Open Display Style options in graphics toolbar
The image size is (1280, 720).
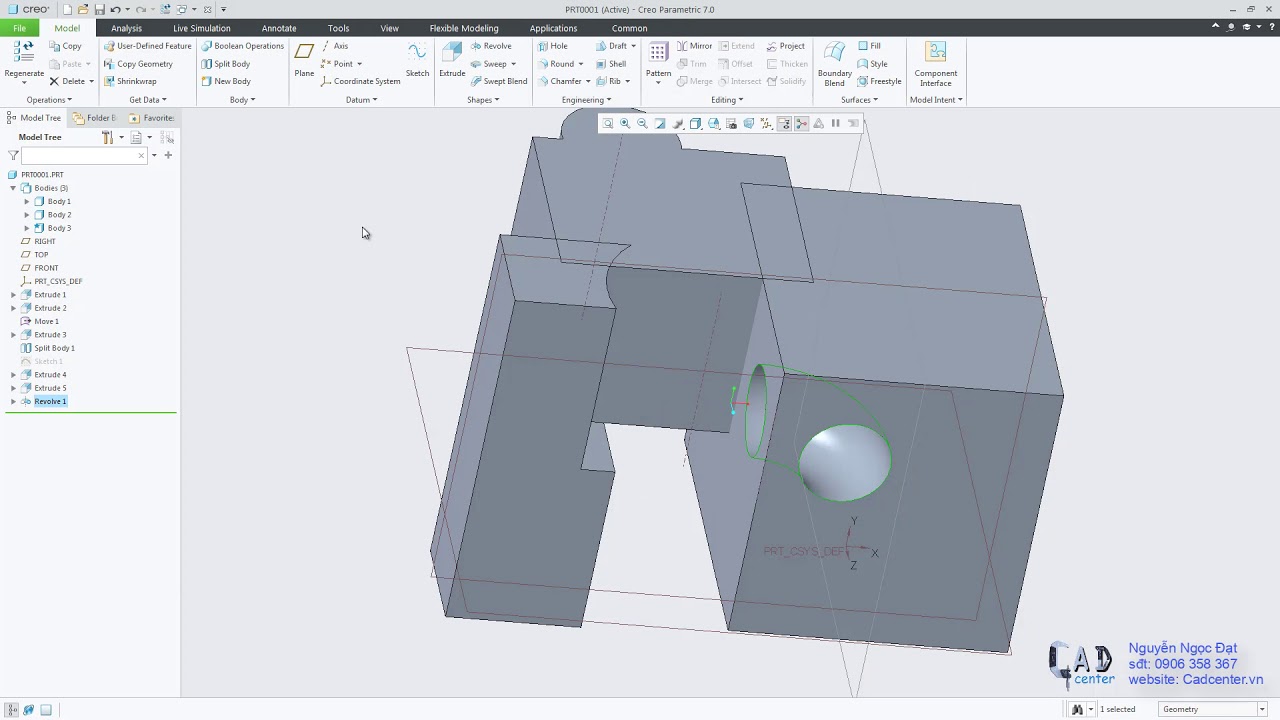click(x=696, y=123)
